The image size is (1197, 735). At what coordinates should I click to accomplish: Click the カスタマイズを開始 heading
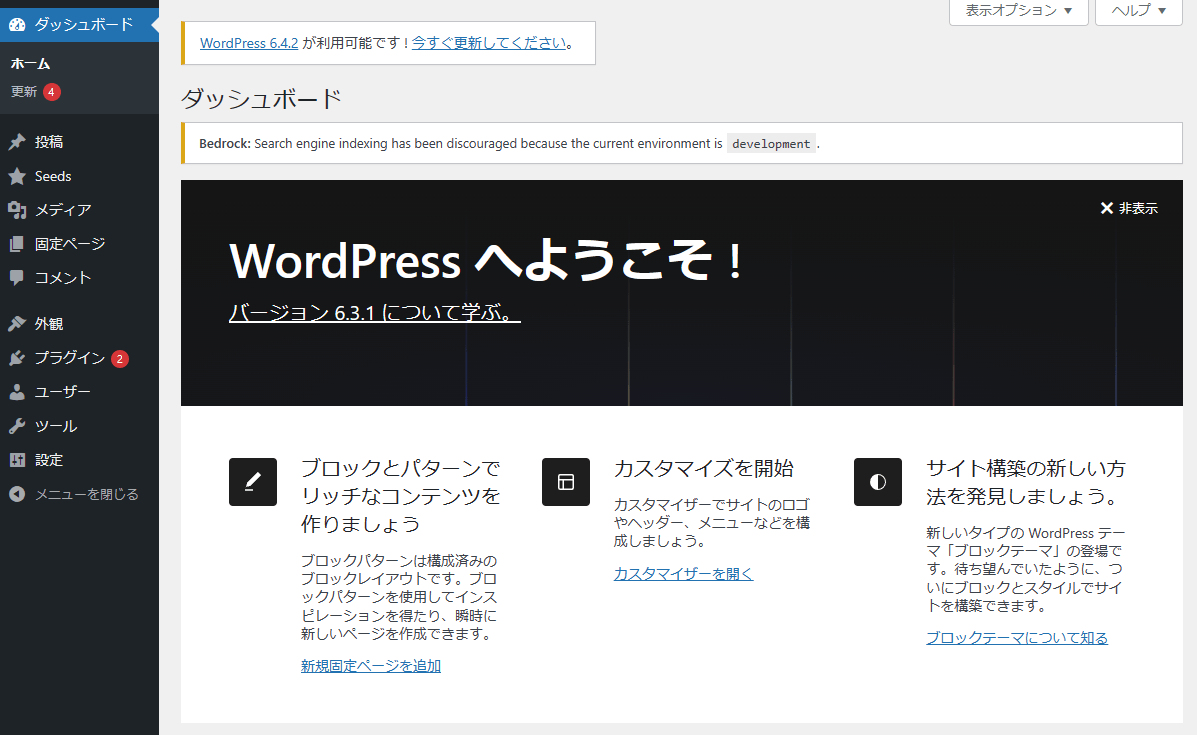(x=704, y=468)
